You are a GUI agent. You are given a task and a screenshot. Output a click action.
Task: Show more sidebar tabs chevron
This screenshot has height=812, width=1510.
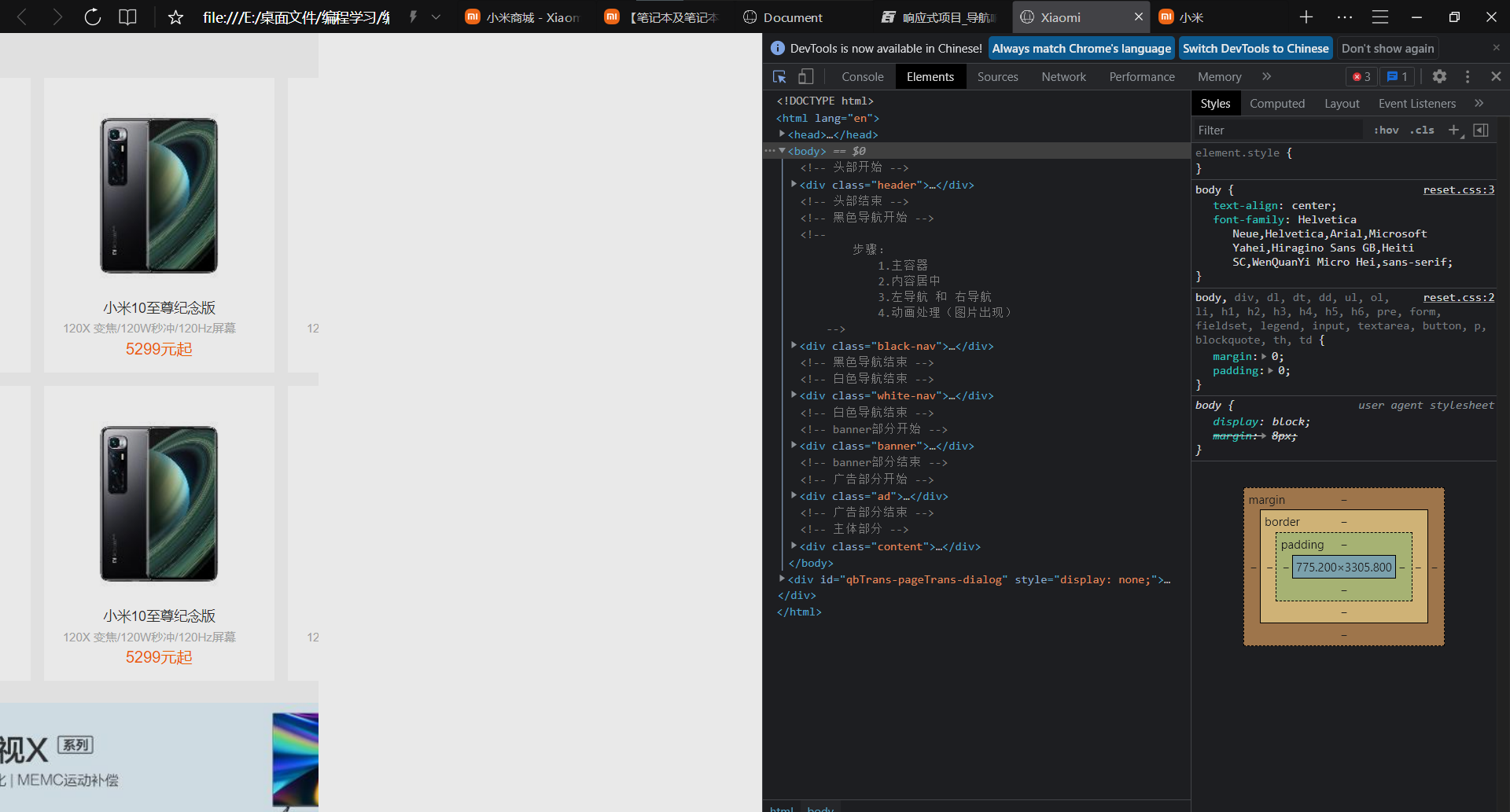(x=1479, y=103)
